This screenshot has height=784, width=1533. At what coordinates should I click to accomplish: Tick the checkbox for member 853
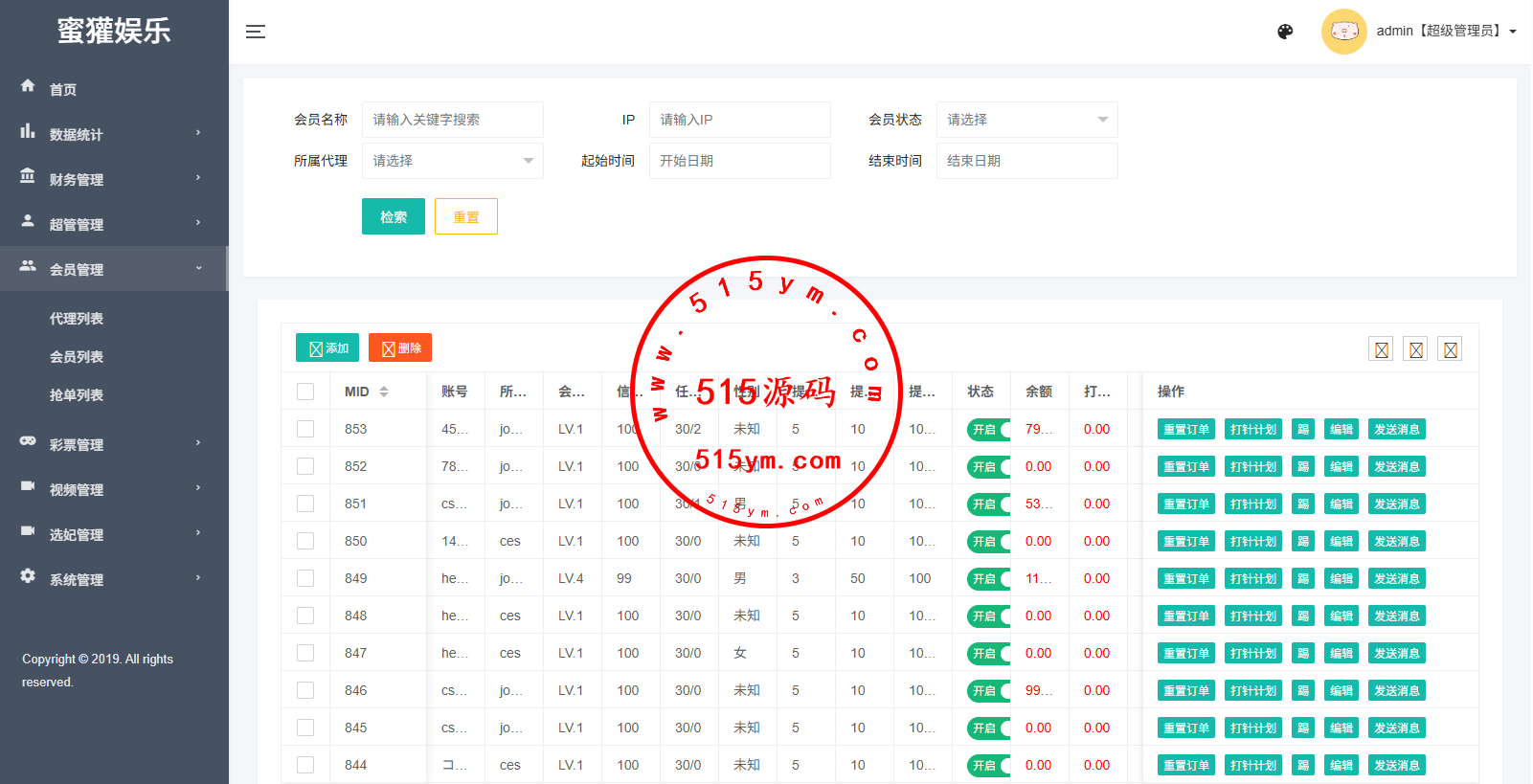pyautogui.click(x=305, y=429)
